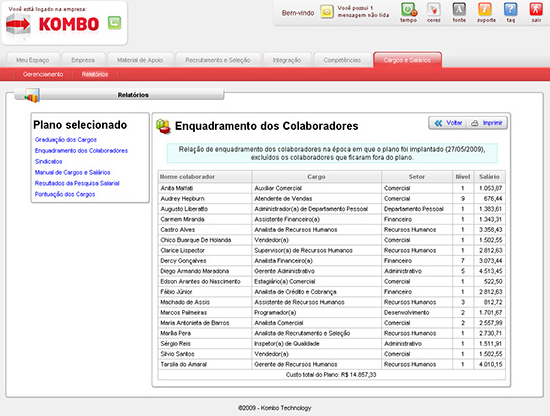Click the Salário column header
Screen dimensions: 550x416
[x=489, y=177]
